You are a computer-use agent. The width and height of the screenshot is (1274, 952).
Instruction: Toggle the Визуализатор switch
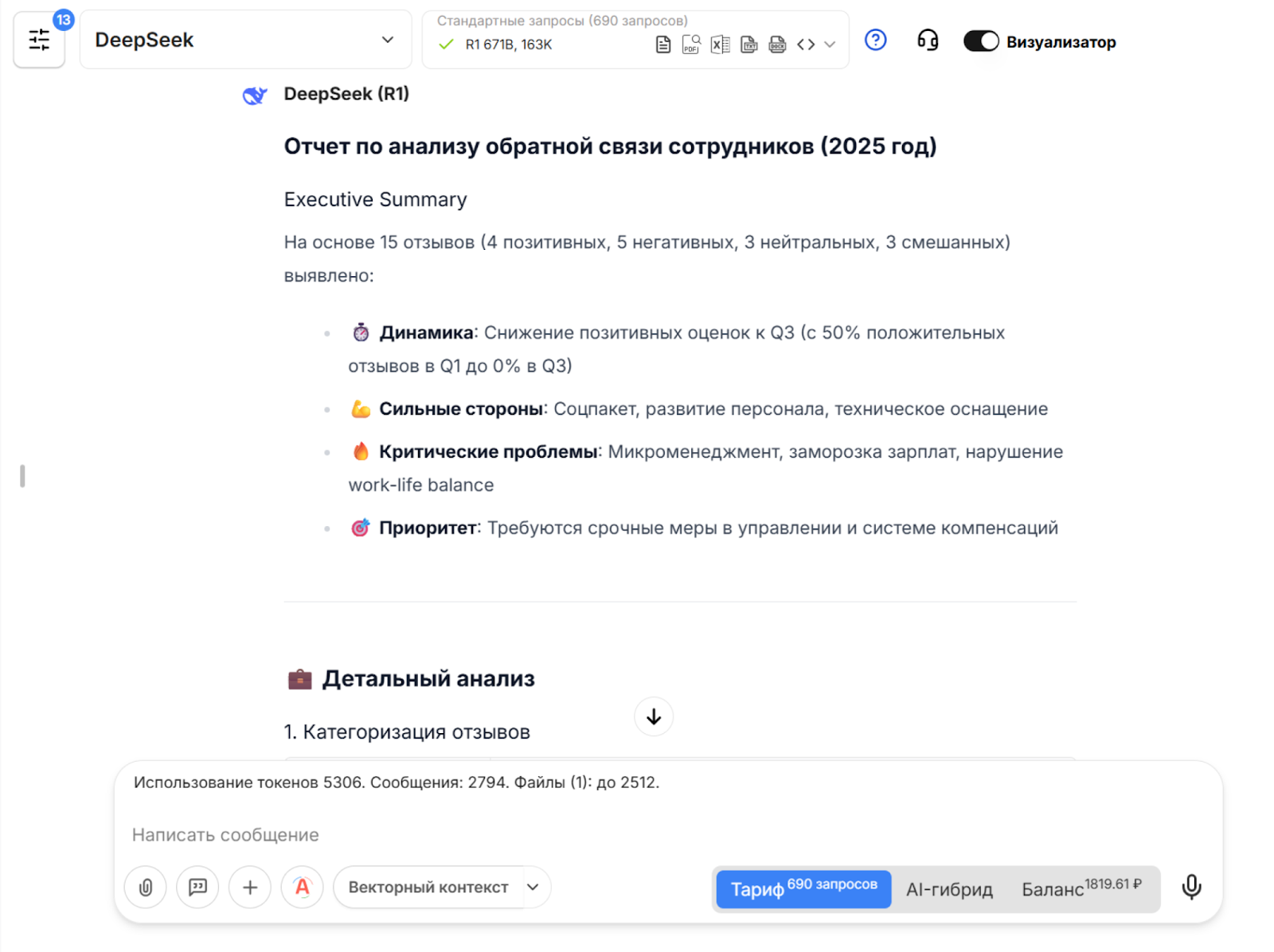[x=980, y=41]
